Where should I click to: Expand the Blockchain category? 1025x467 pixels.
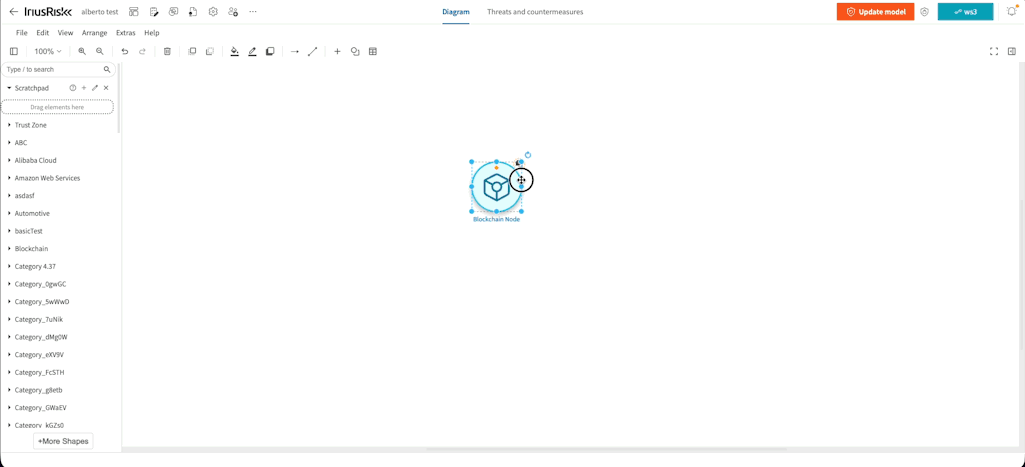click(x=31, y=249)
